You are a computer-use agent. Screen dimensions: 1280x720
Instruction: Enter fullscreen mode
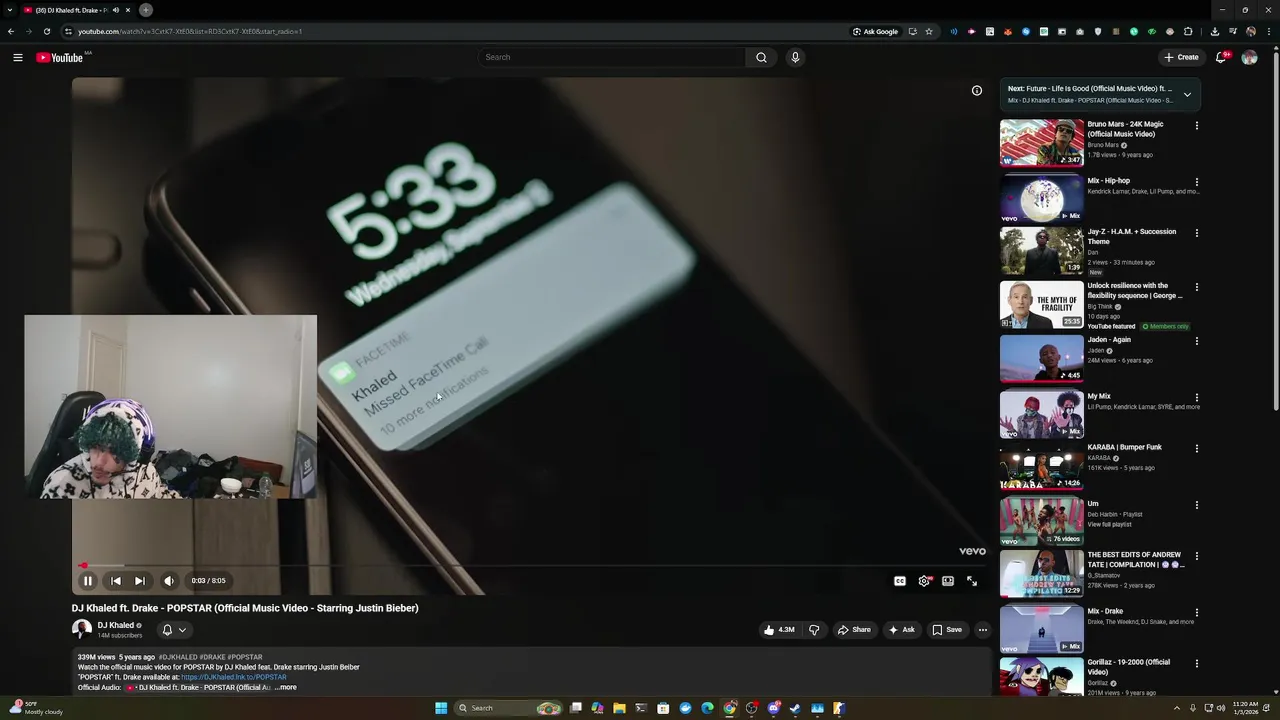972,581
